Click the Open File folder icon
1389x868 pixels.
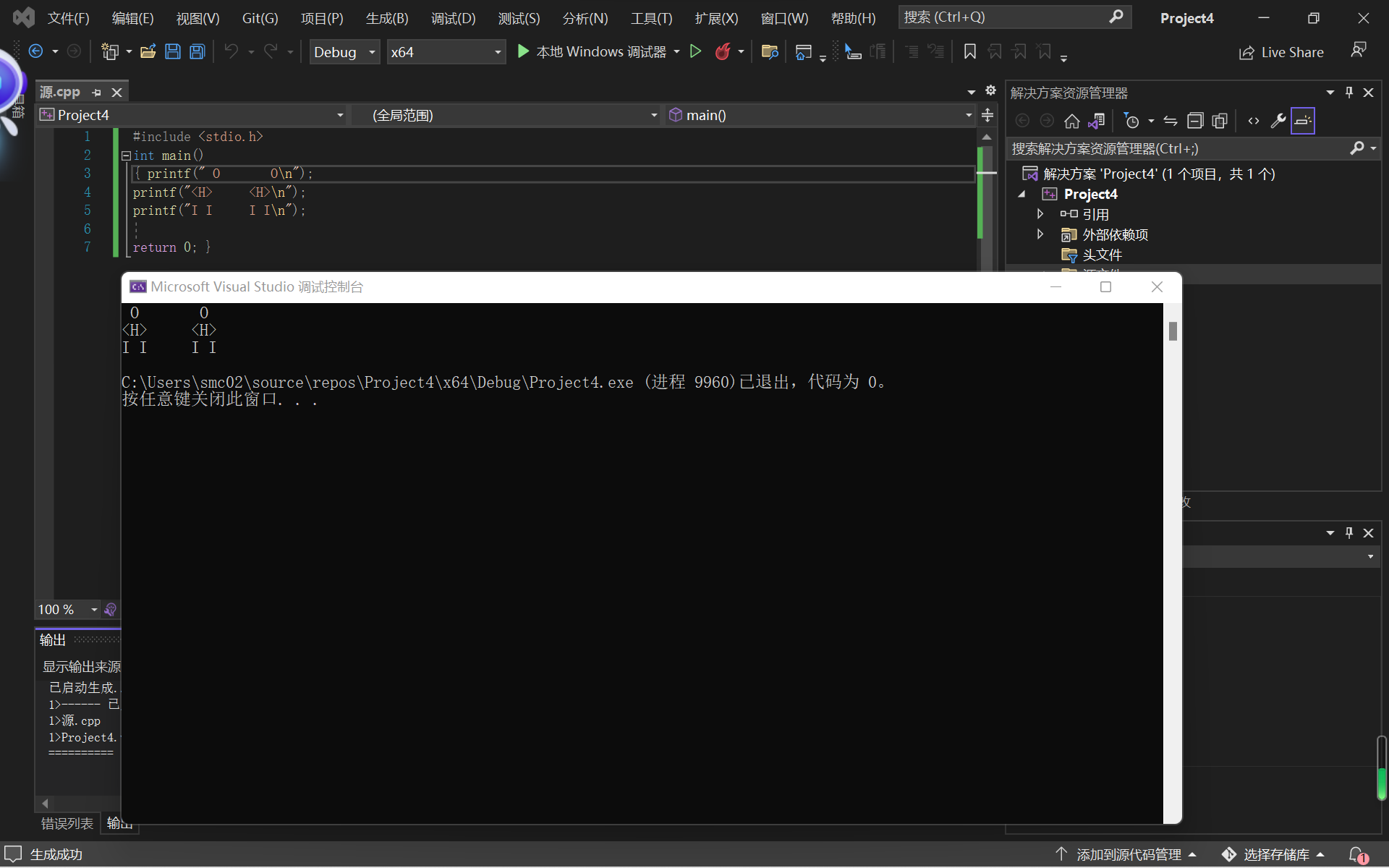(148, 51)
